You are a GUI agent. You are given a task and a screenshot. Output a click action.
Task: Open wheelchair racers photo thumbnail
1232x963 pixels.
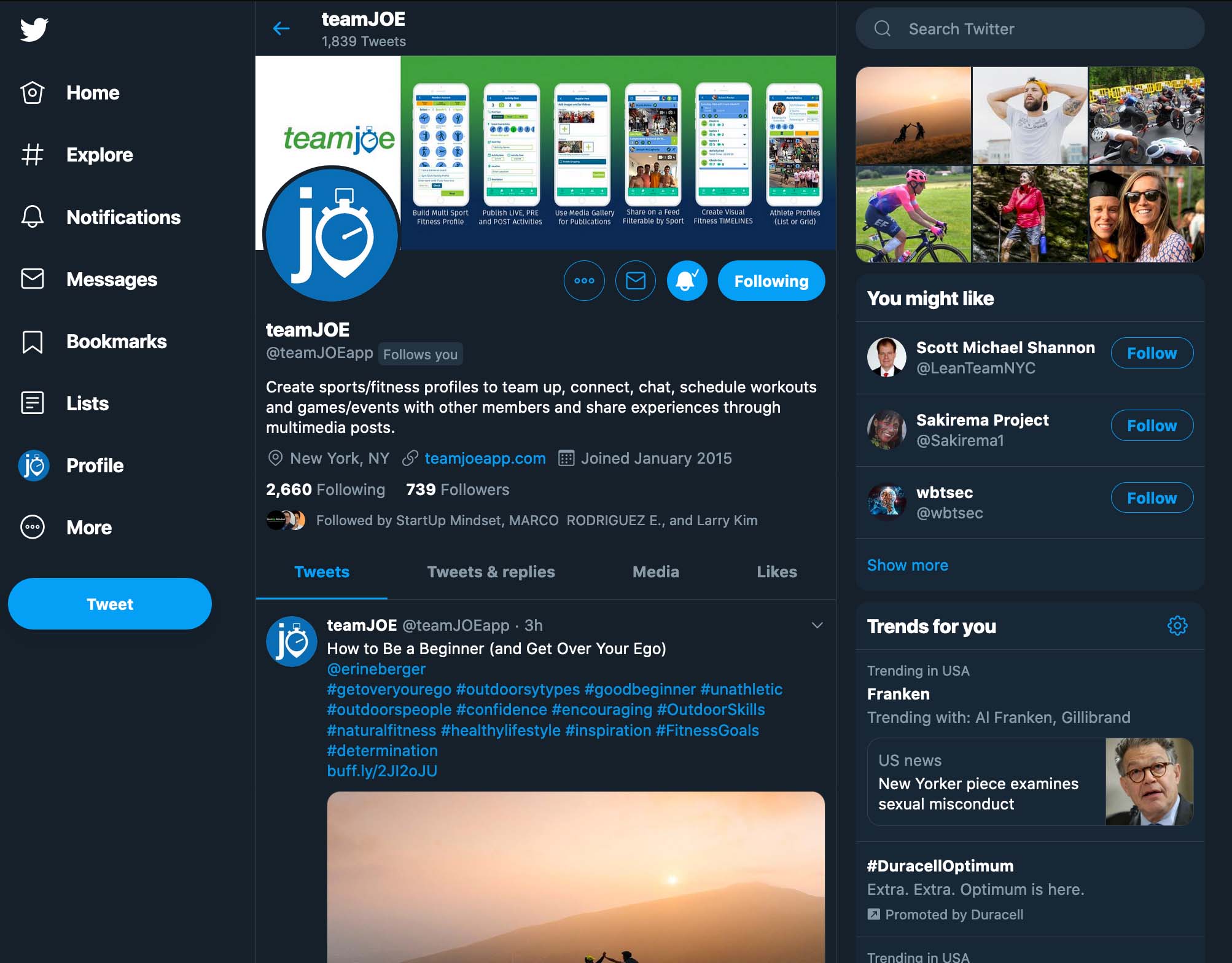pos(1147,115)
